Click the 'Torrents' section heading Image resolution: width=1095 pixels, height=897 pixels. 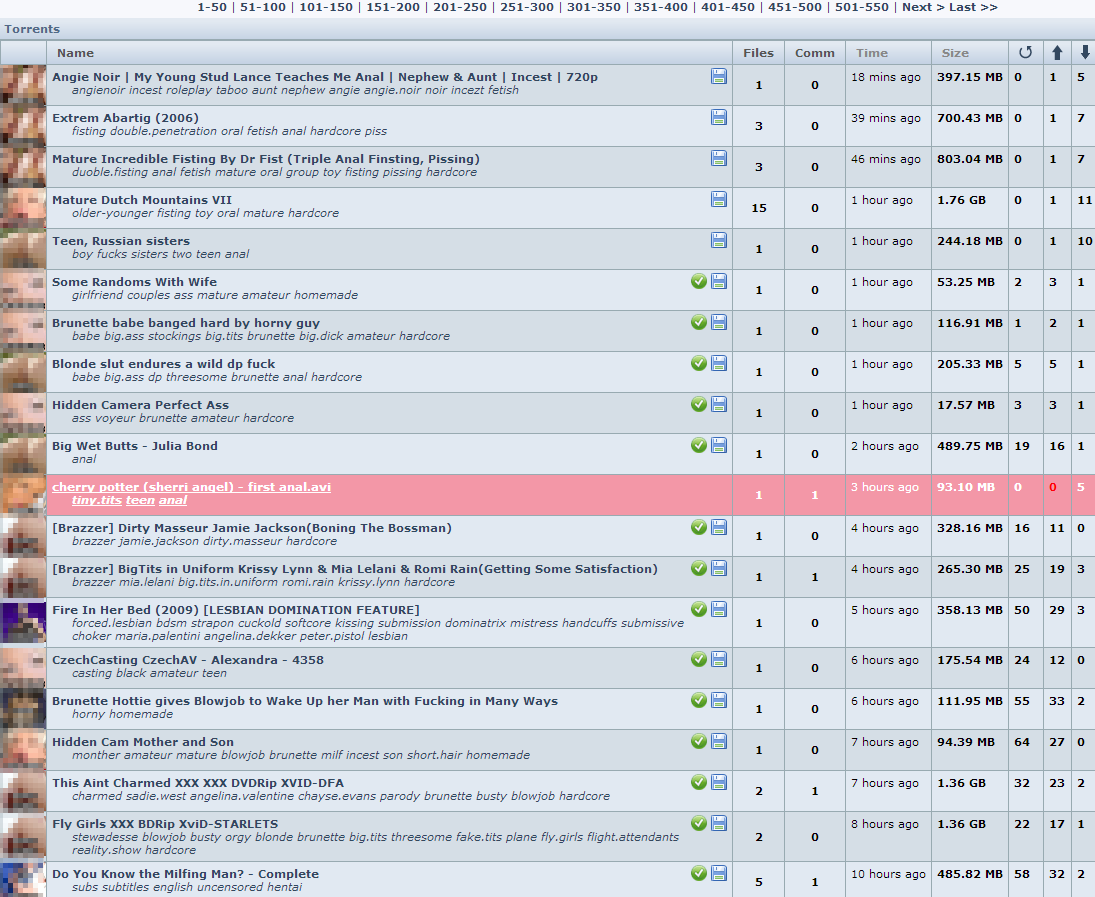(32, 29)
